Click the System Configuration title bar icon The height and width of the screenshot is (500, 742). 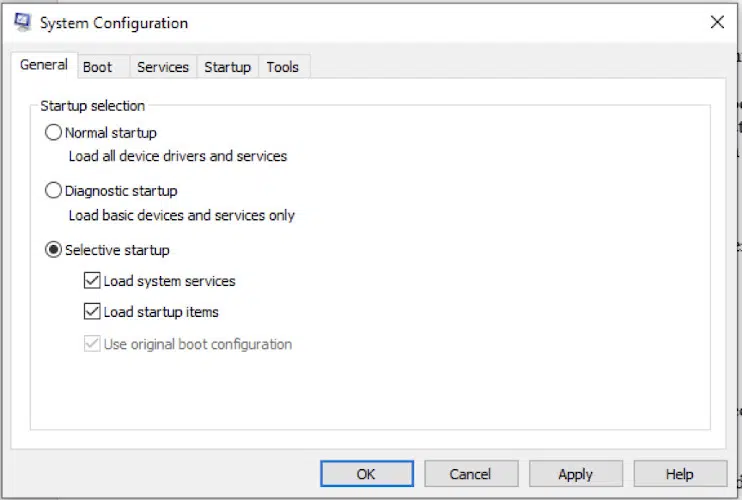coord(22,22)
